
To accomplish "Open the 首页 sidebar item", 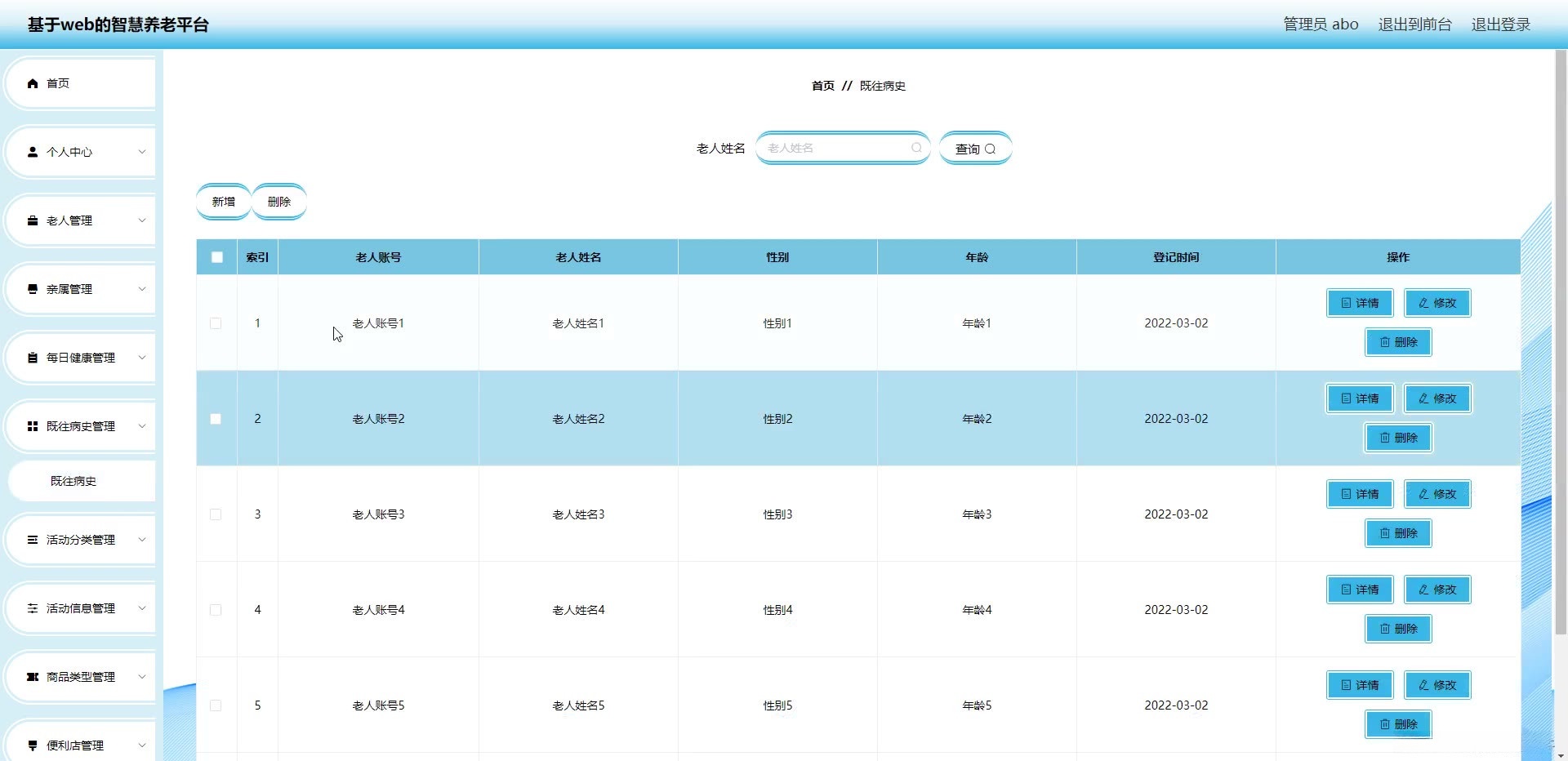I will click(81, 83).
